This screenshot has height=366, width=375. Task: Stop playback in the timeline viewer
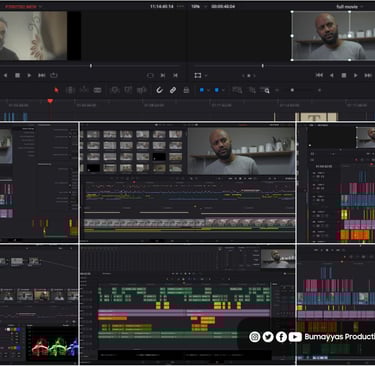click(x=344, y=76)
